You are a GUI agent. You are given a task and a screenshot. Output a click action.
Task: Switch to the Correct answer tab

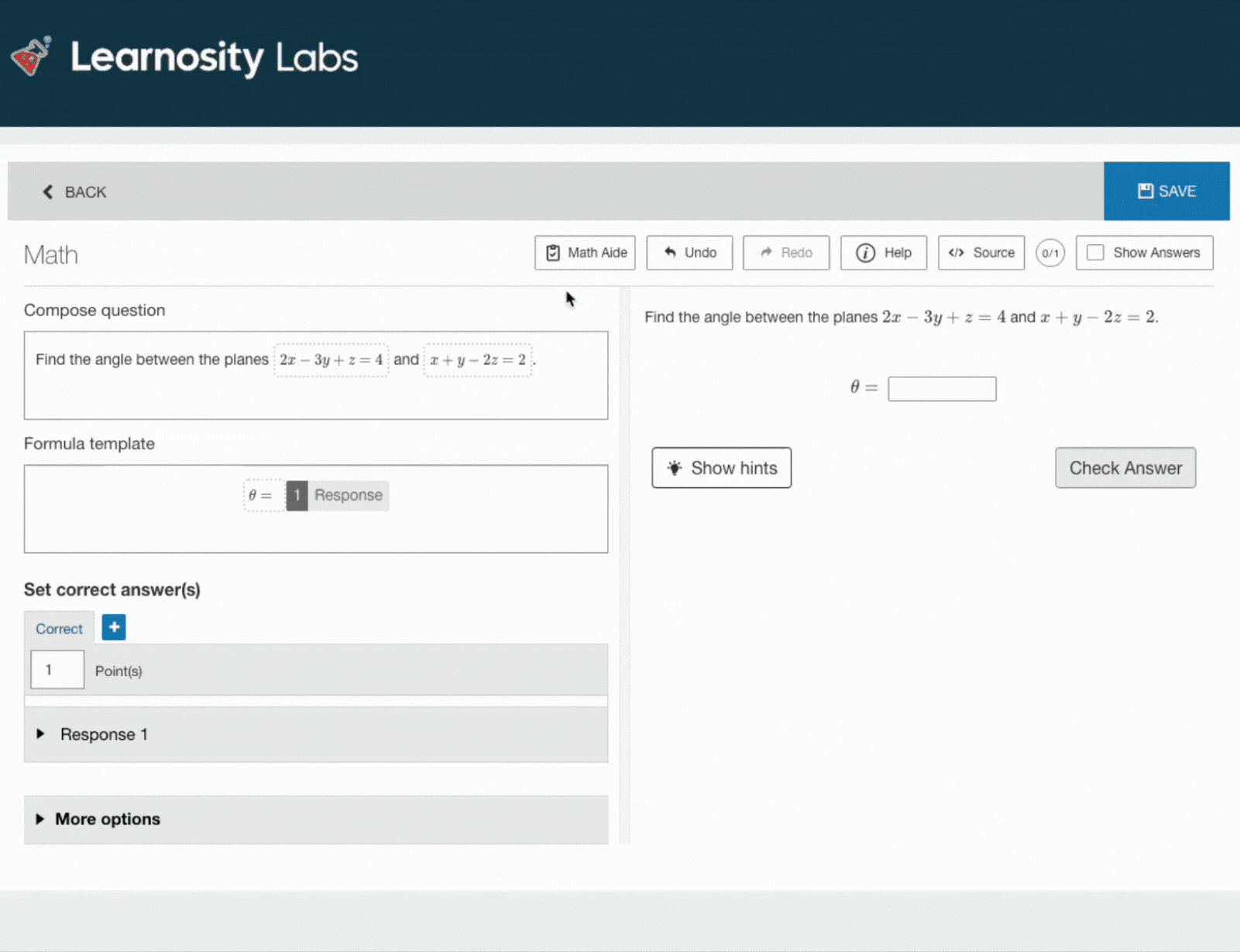pyautogui.click(x=58, y=628)
